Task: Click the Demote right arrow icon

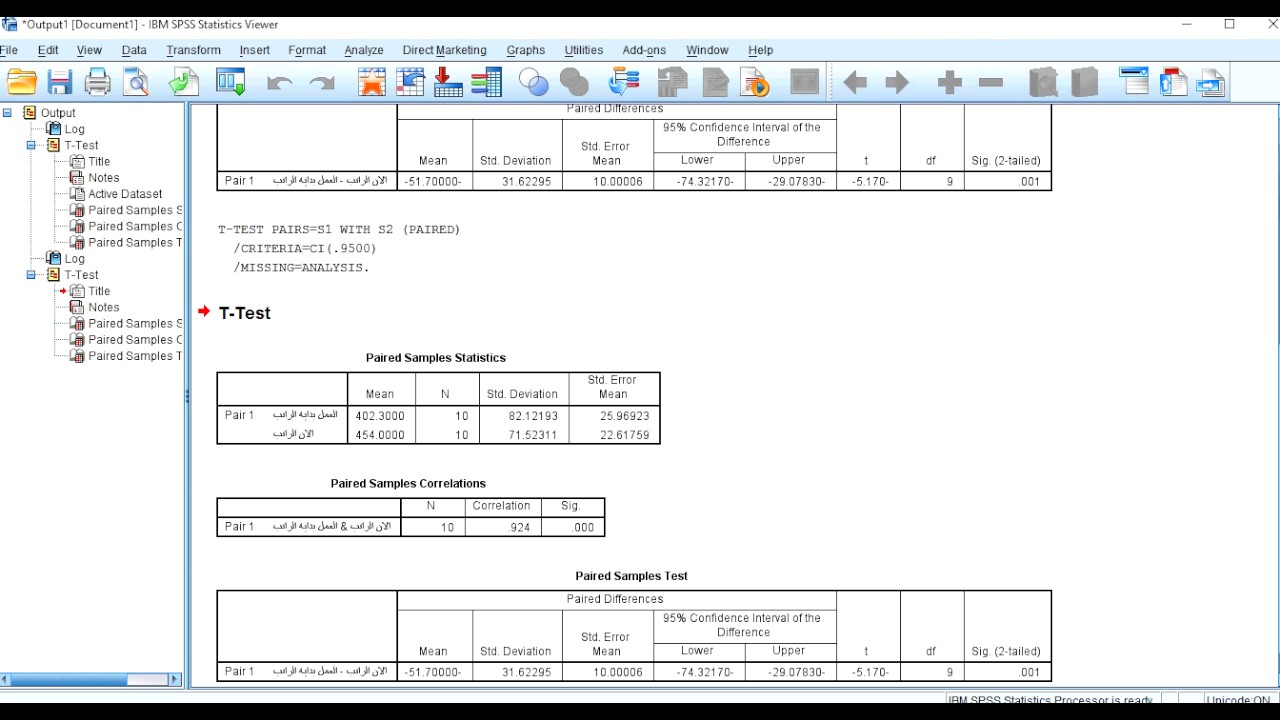Action: click(x=897, y=82)
